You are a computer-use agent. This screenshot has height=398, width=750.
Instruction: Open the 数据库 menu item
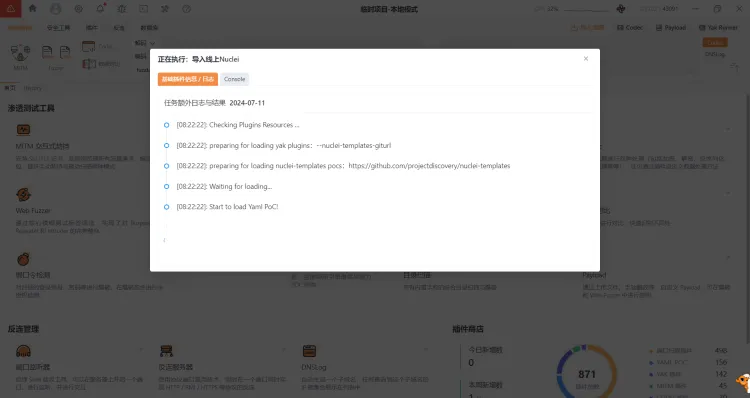pos(149,28)
